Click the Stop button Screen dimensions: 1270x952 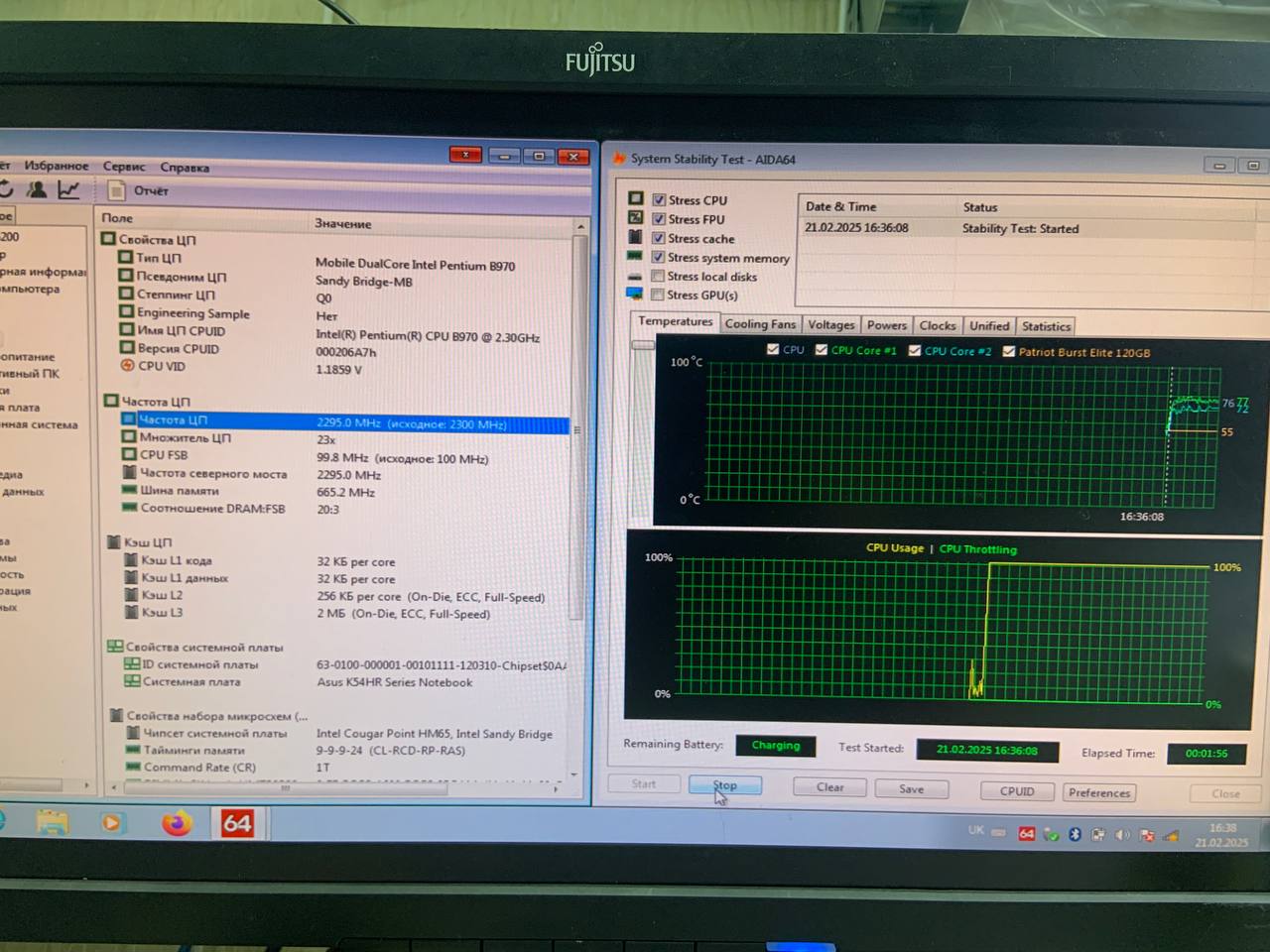[725, 785]
